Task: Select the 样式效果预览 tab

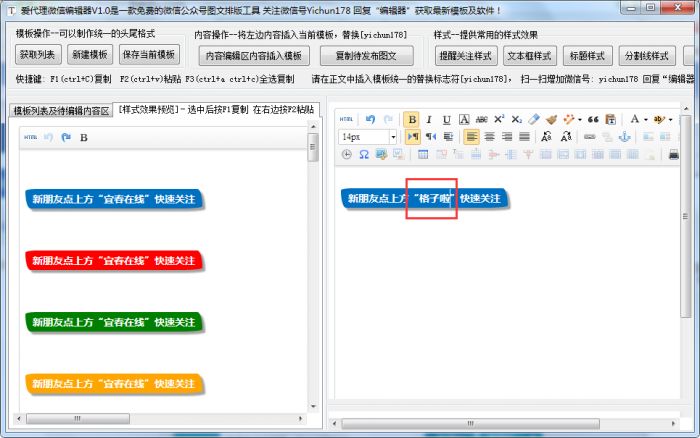Action: (x=217, y=109)
